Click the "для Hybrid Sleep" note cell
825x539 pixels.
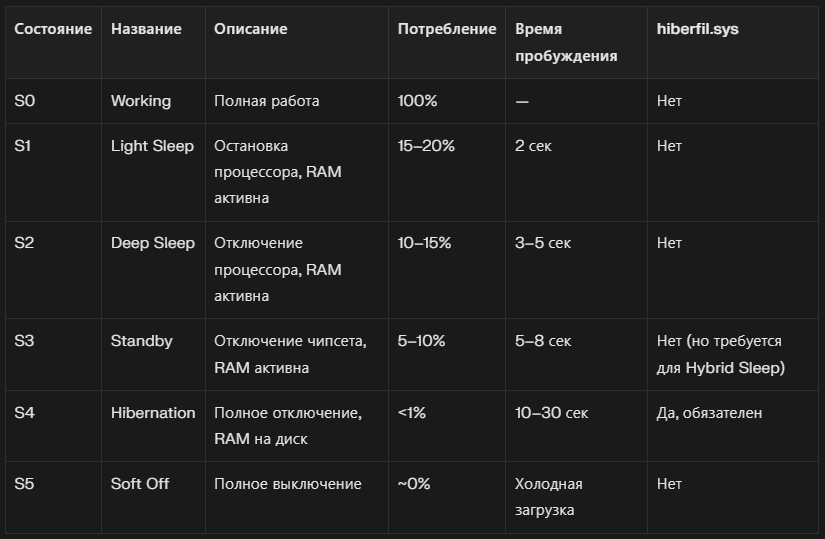[721, 367]
